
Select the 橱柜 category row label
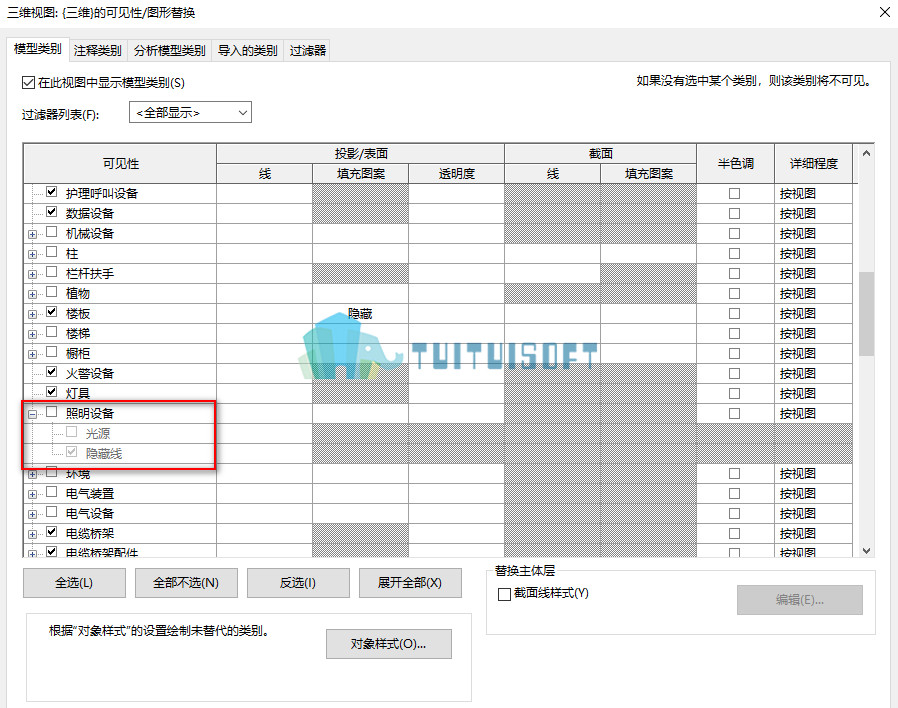[x=78, y=353]
